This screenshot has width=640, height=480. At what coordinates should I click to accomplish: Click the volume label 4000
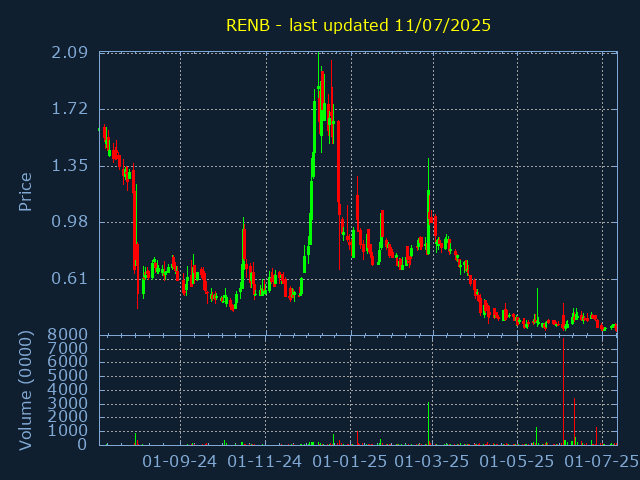[68, 389]
